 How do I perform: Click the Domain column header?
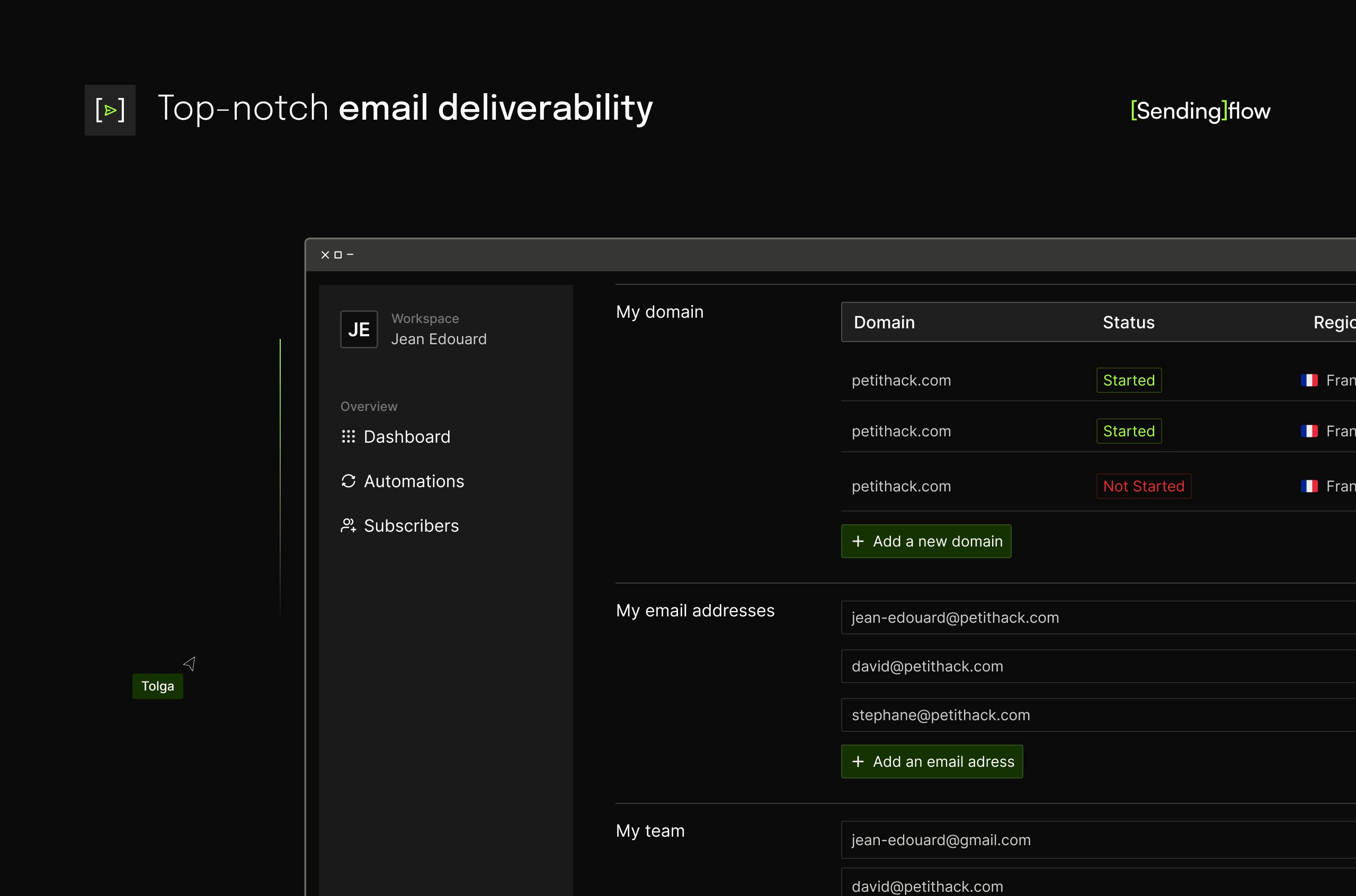pyautogui.click(x=884, y=322)
